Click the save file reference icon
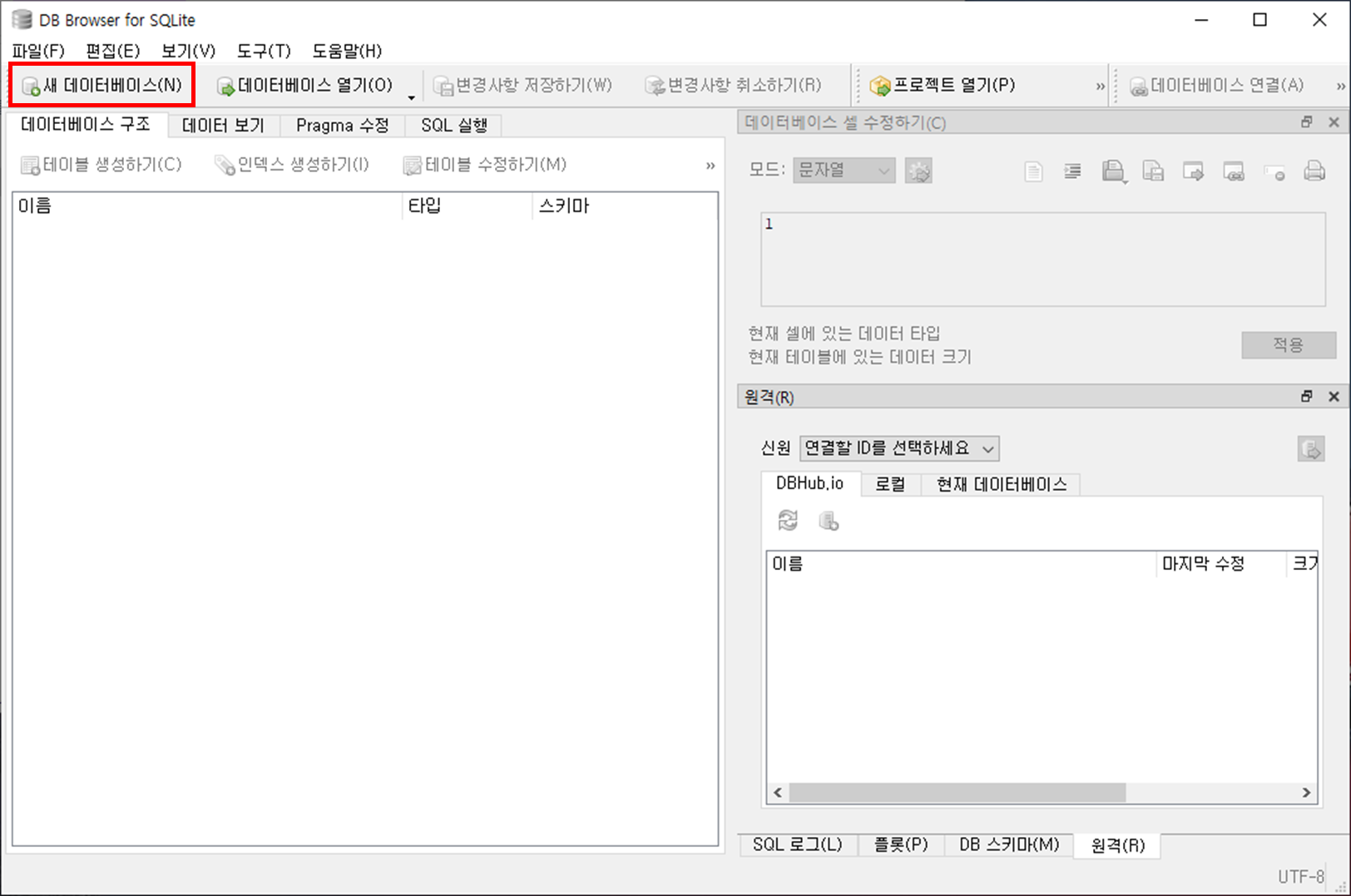The width and height of the screenshot is (1351, 896). coord(1154,171)
